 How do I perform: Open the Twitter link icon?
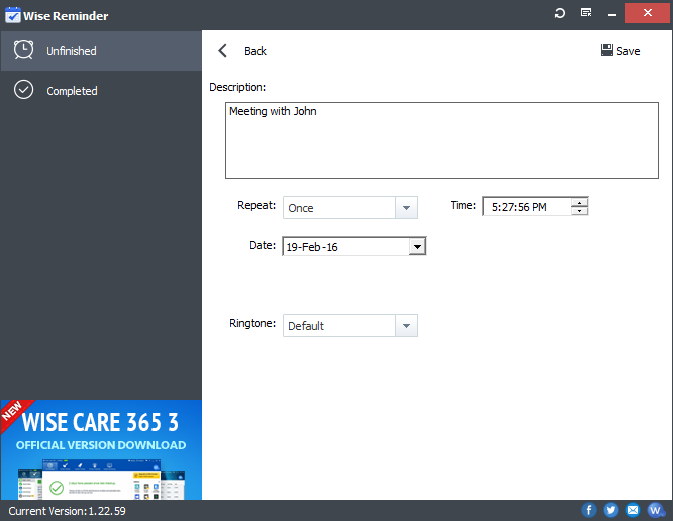(611, 510)
